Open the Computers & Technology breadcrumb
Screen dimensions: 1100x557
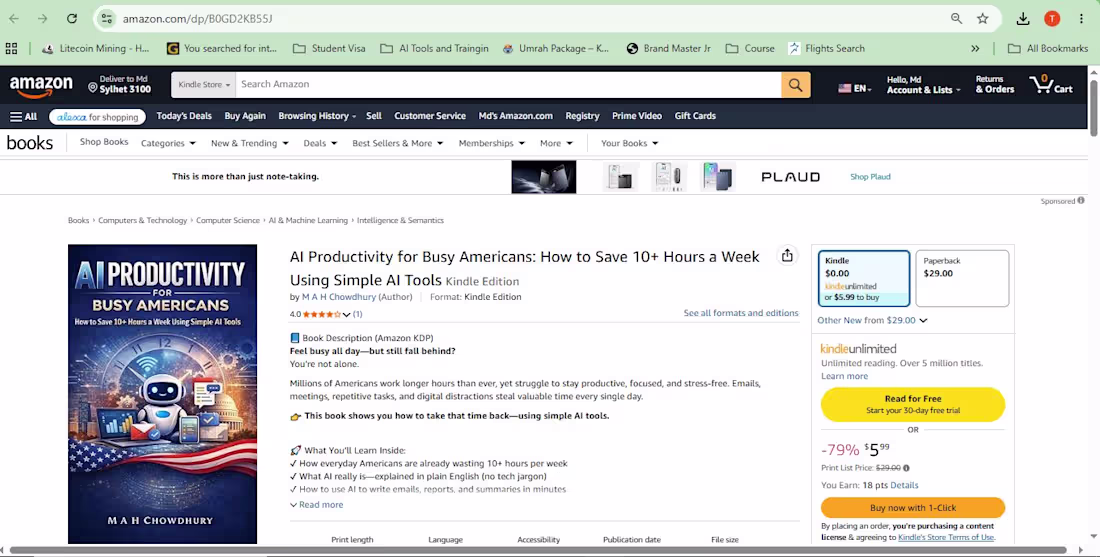click(x=142, y=220)
